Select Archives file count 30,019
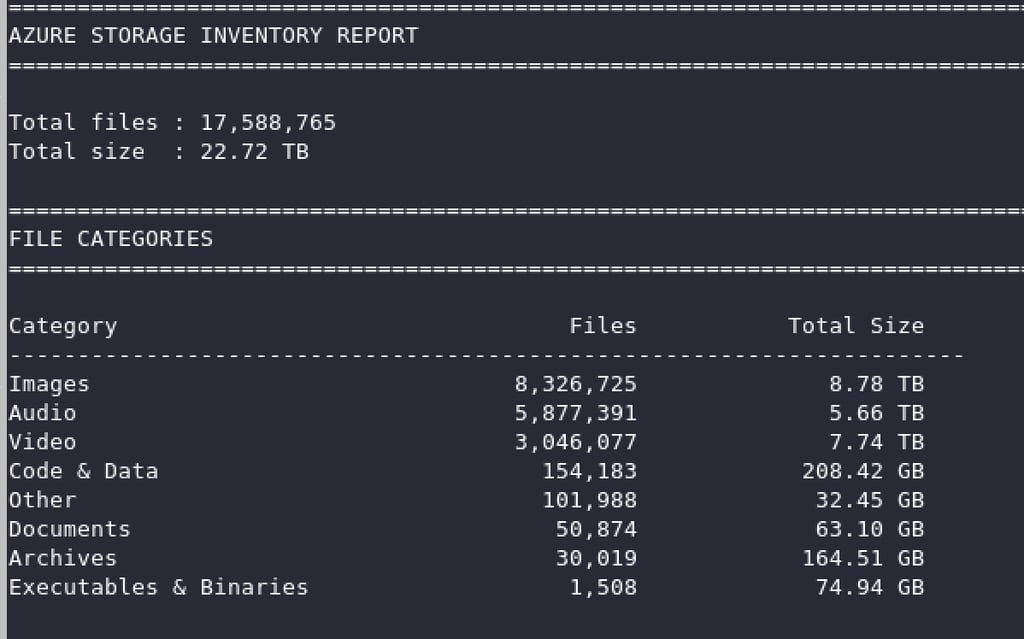This screenshot has width=1024, height=639. [x=596, y=559]
